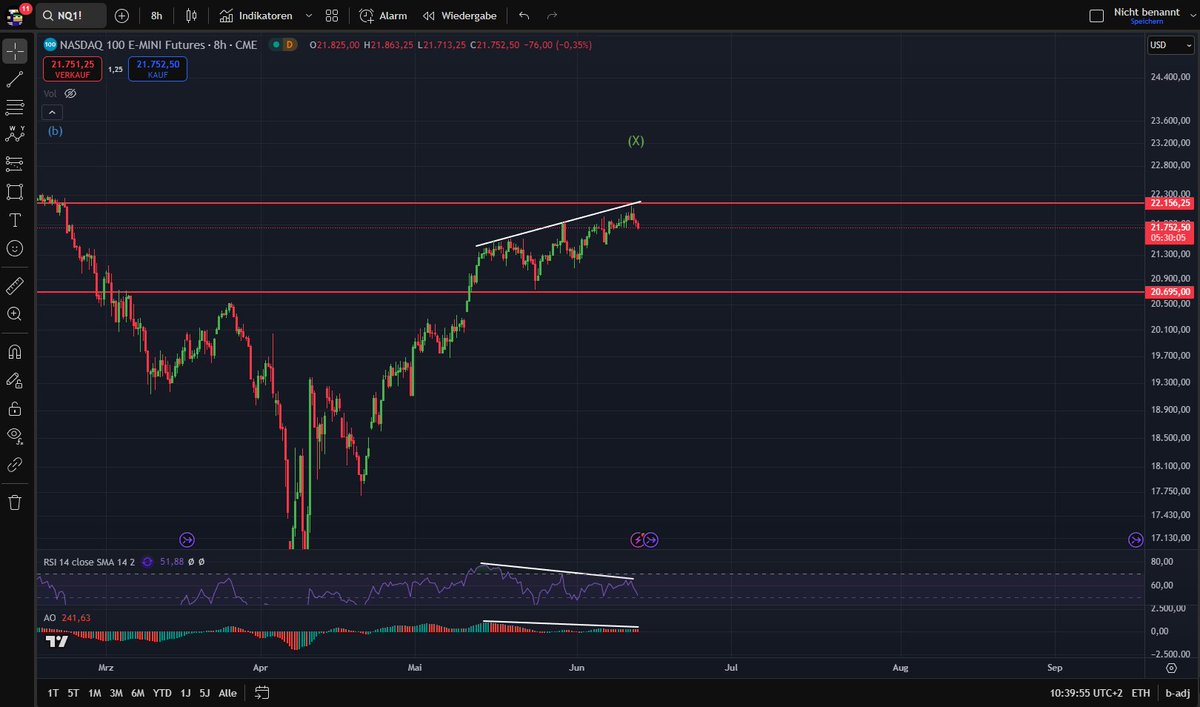Open the indicator templates grid icon
This screenshot has height=707, width=1200.
pyautogui.click(x=332, y=16)
